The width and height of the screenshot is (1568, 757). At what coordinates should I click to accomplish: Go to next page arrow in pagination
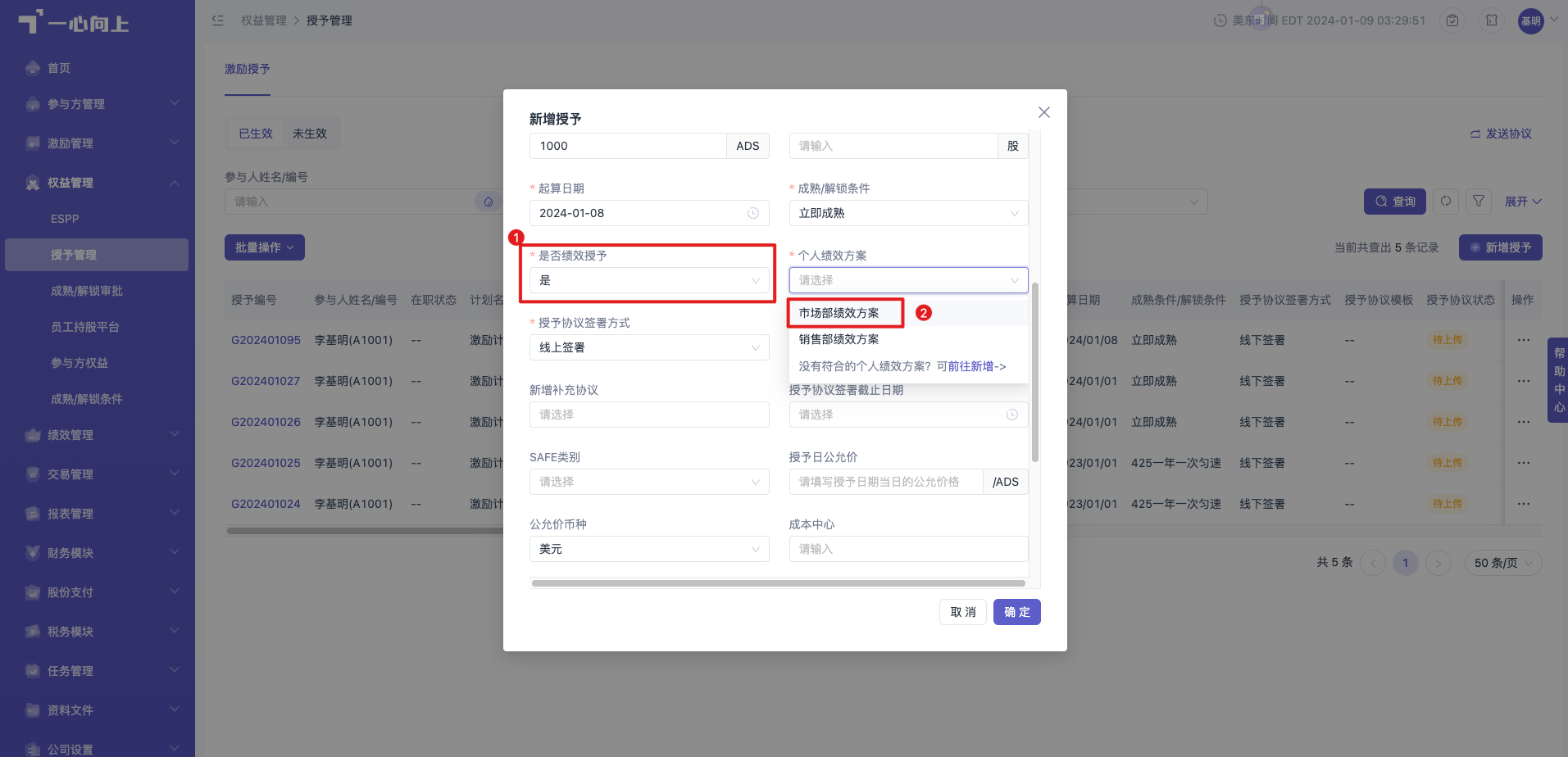click(1438, 563)
